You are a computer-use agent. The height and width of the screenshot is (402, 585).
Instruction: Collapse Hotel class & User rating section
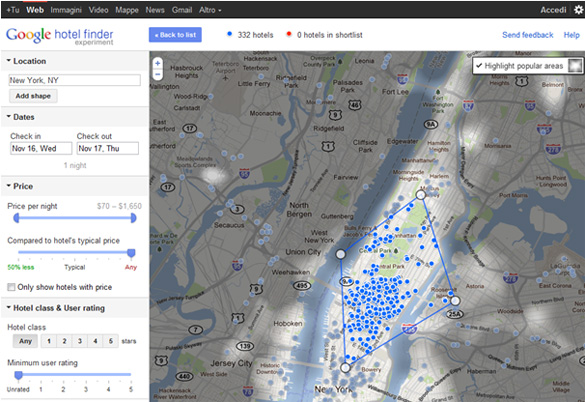56,308
